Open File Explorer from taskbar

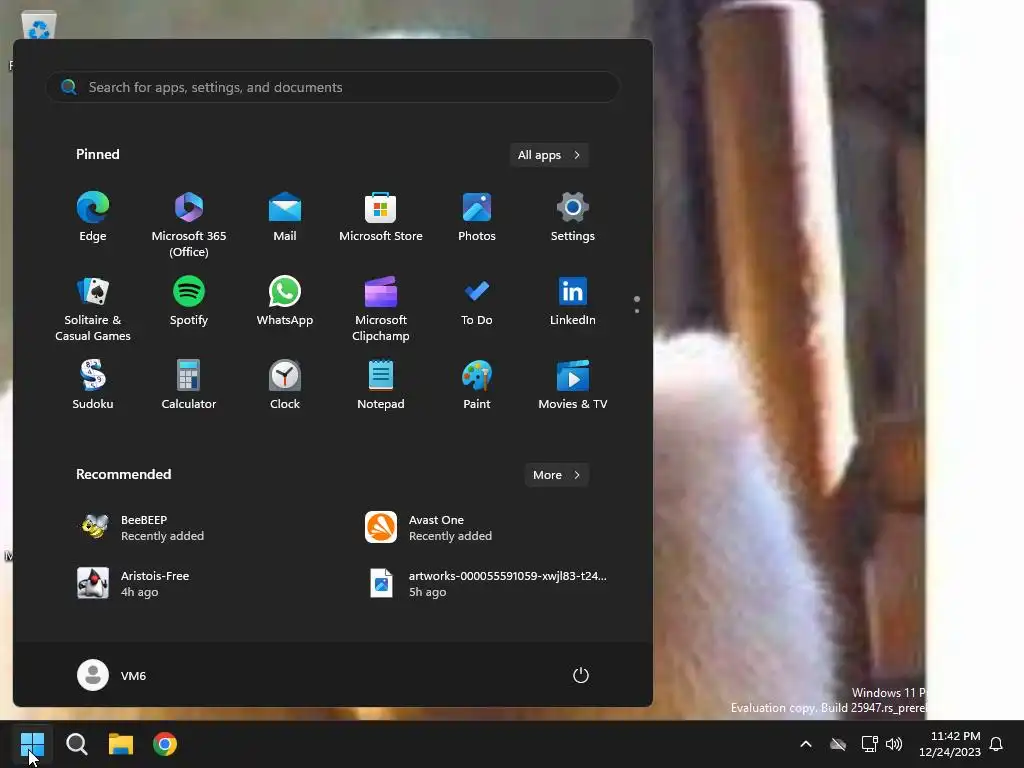(x=121, y=744)
